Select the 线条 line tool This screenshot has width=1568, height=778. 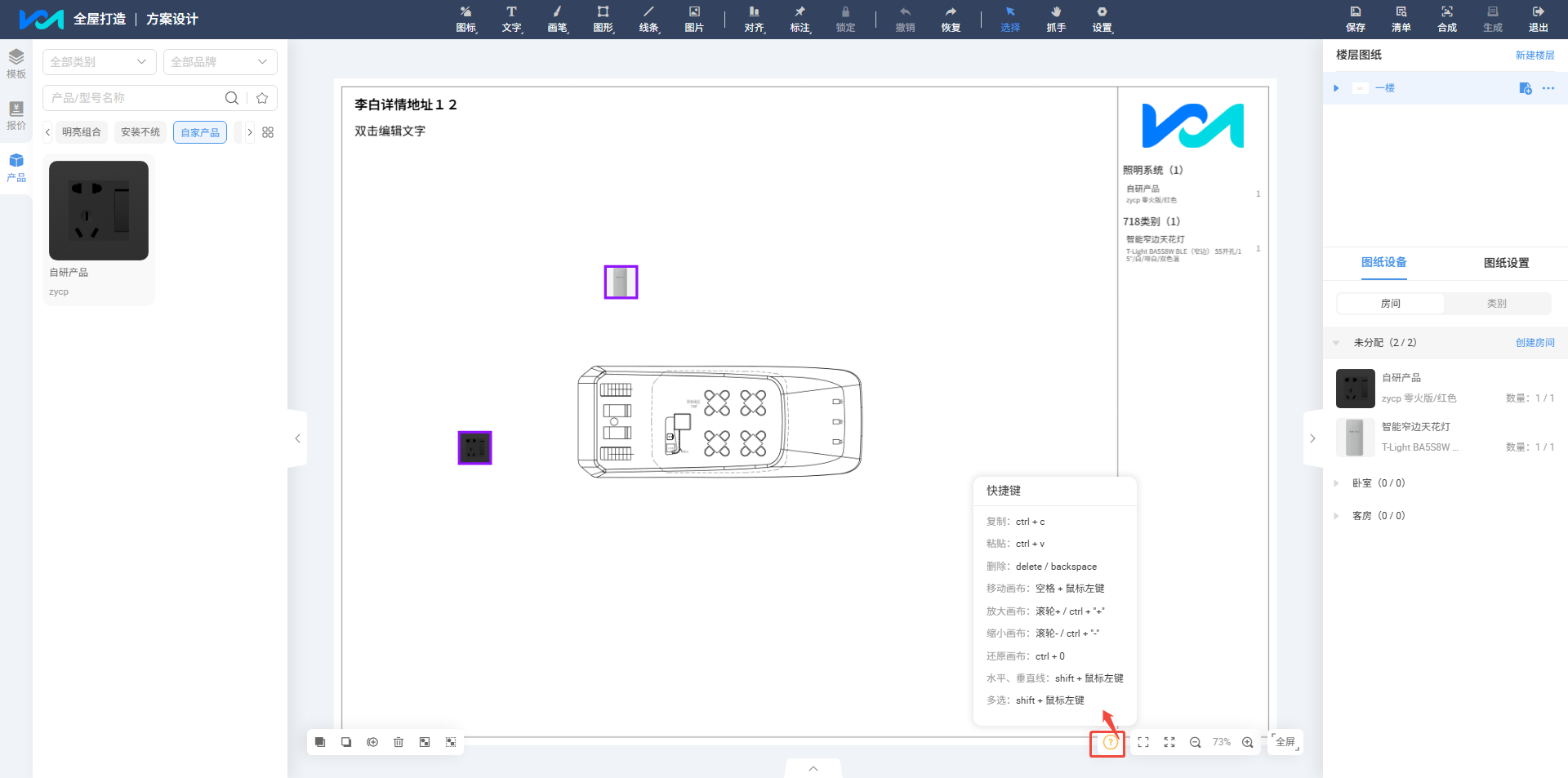[649, 19]
